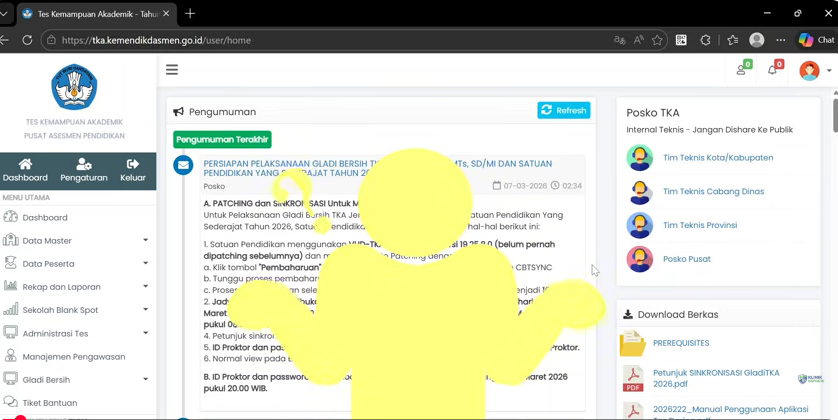Click Tim Teknis Kota/Kabupaten avatar icon

coord(640,158)
